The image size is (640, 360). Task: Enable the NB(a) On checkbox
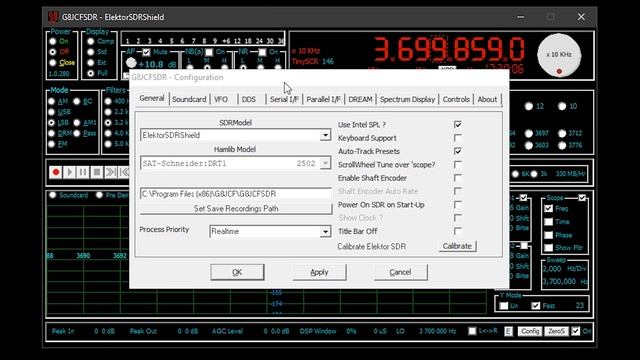tap(209, 52)
